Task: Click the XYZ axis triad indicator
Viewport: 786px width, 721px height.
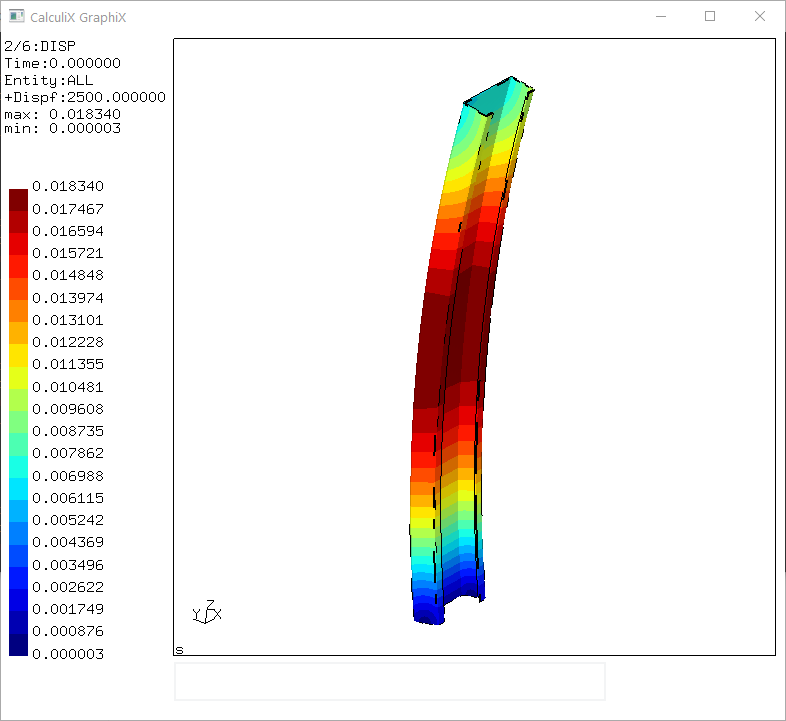Action: [x=207, y=612]
